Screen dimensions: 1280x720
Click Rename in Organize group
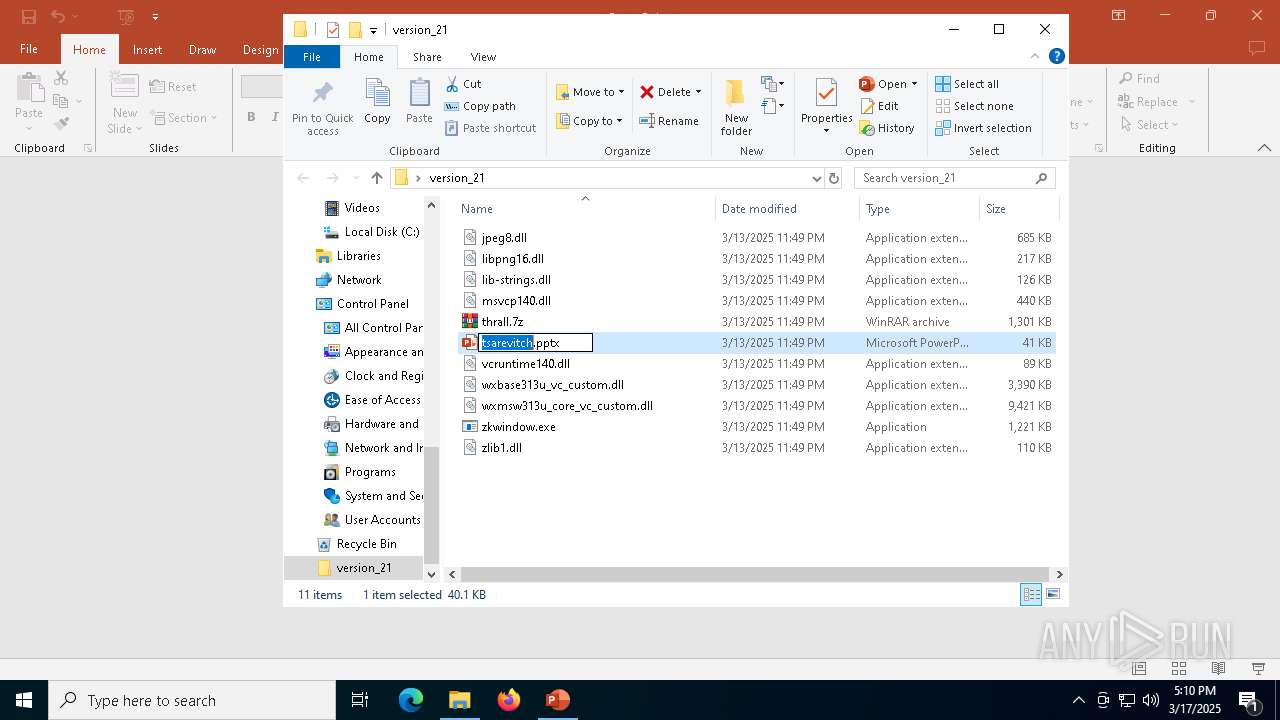(x=669, y=121)
